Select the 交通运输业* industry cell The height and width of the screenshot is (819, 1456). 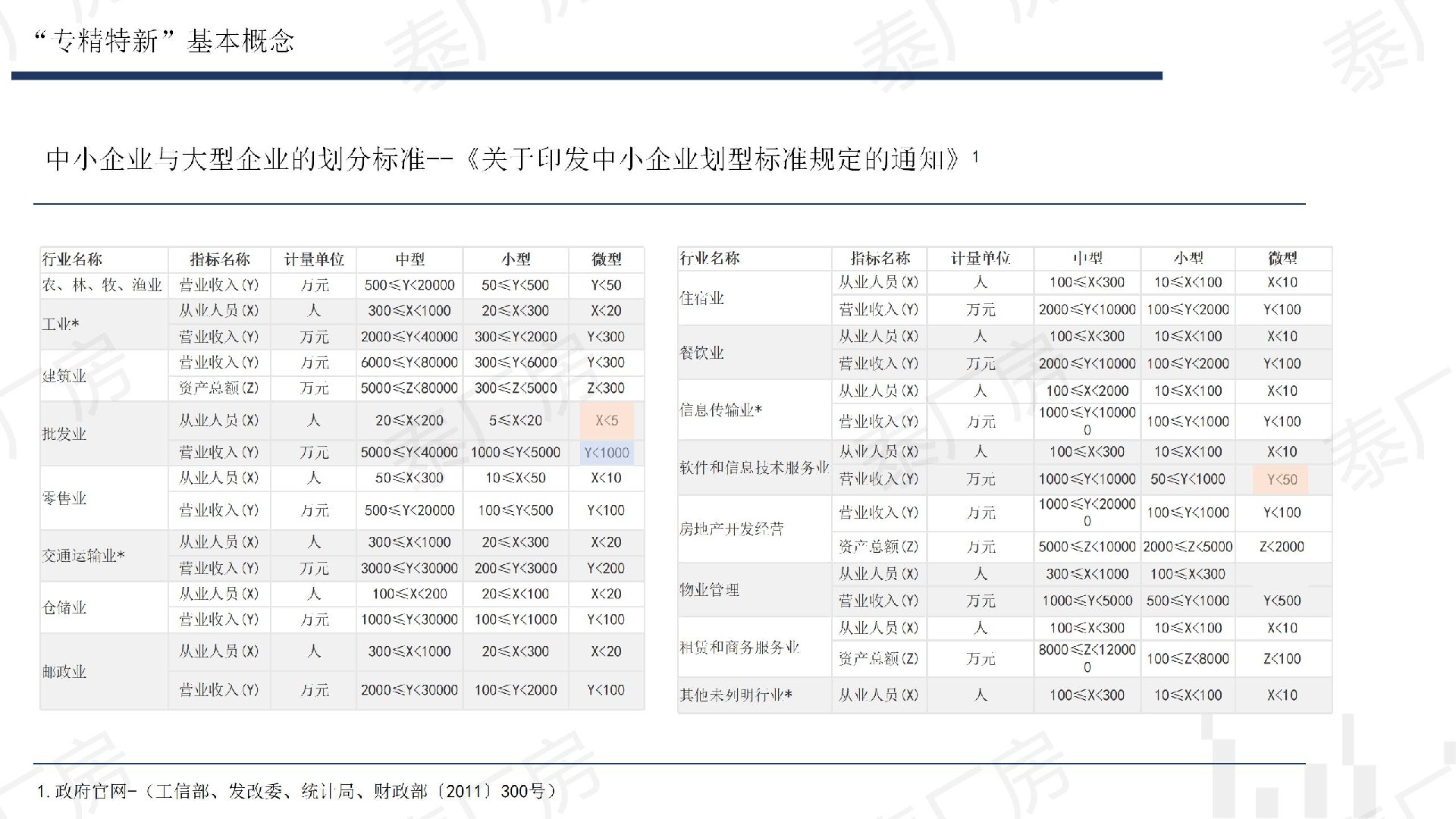103,555
